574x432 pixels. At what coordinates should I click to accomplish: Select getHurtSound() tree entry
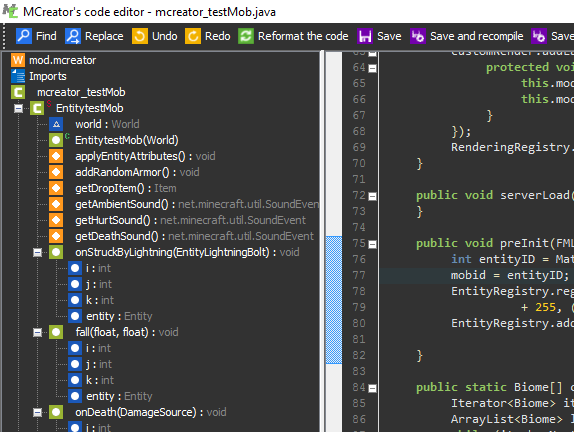(190, 220)
